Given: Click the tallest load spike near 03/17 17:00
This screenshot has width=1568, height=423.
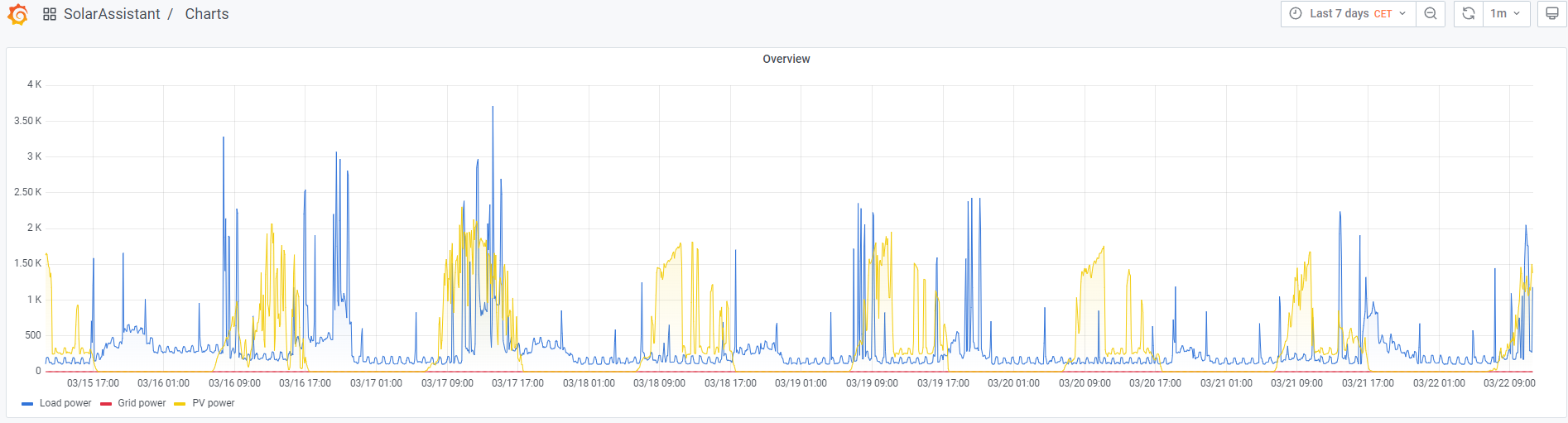Looking at the screenshot, I should [493, 108].
